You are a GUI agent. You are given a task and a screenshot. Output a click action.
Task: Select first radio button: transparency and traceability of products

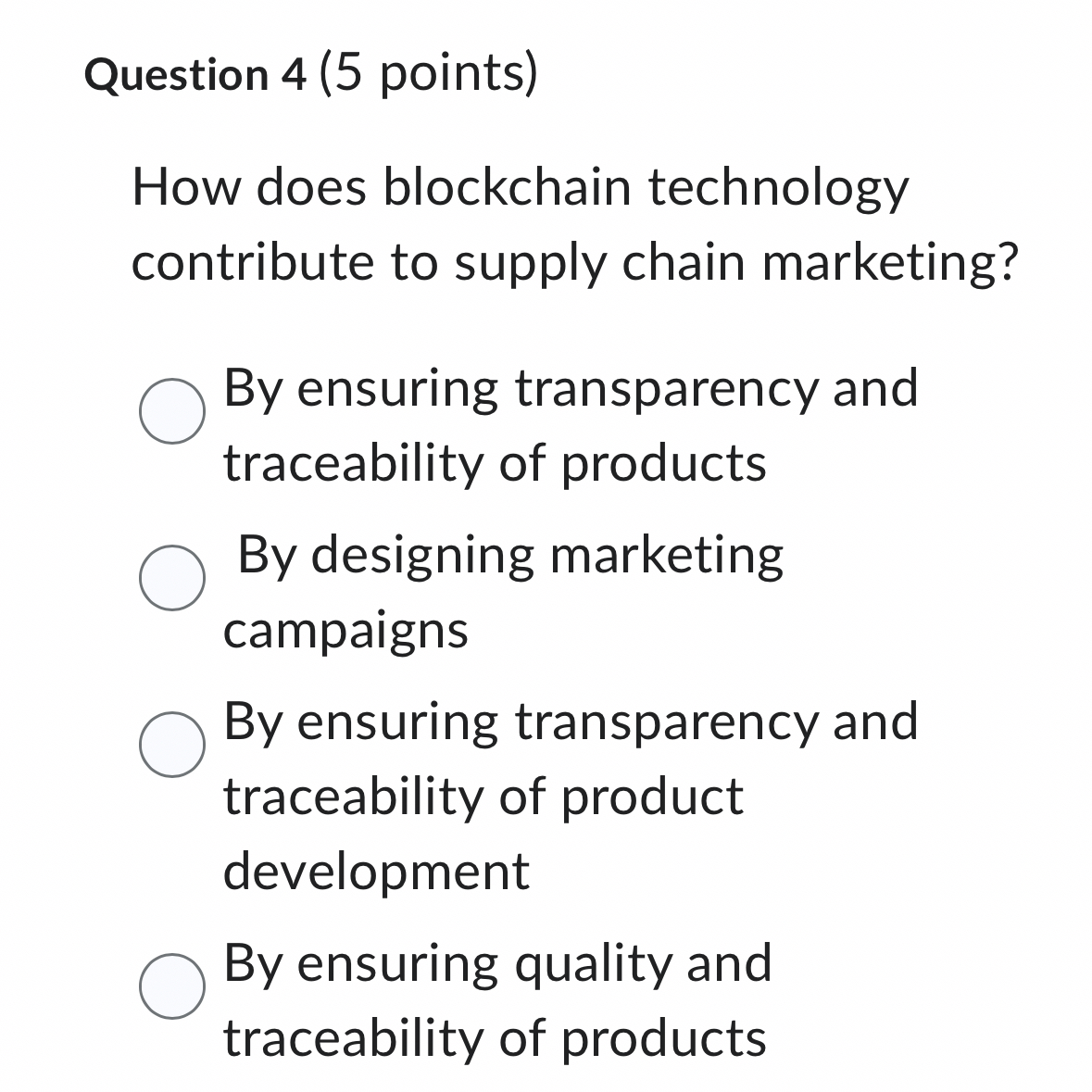click(x=172, y=411)
